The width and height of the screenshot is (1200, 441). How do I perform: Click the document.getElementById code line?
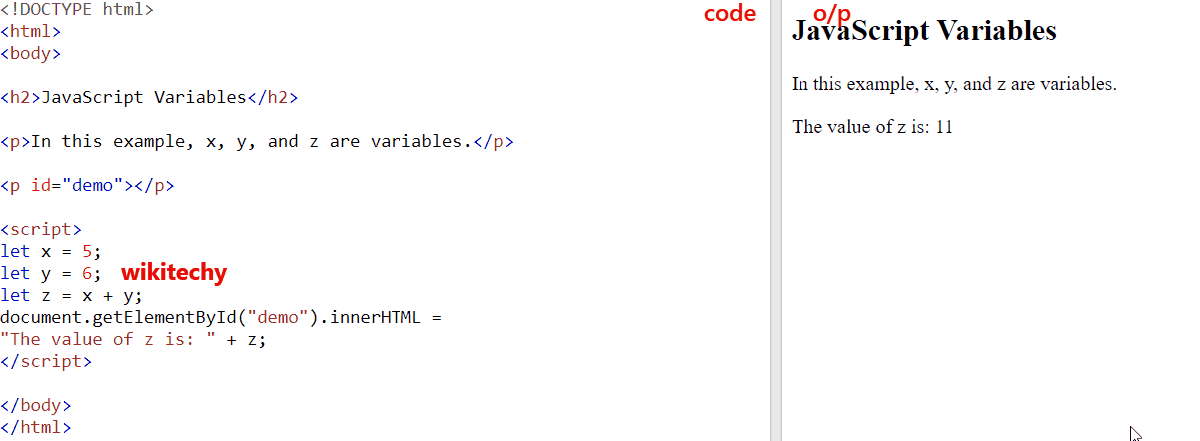221,317
